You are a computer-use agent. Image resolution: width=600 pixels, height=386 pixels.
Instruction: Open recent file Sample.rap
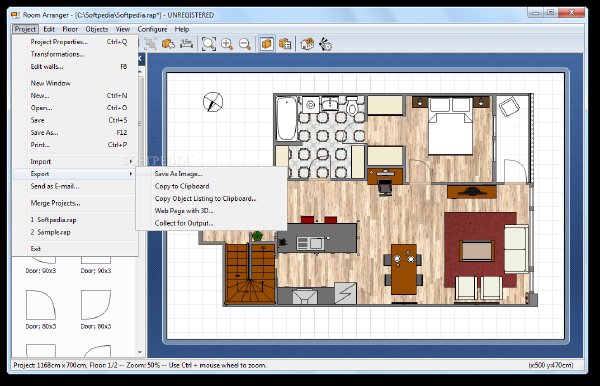tap(51, 232)
